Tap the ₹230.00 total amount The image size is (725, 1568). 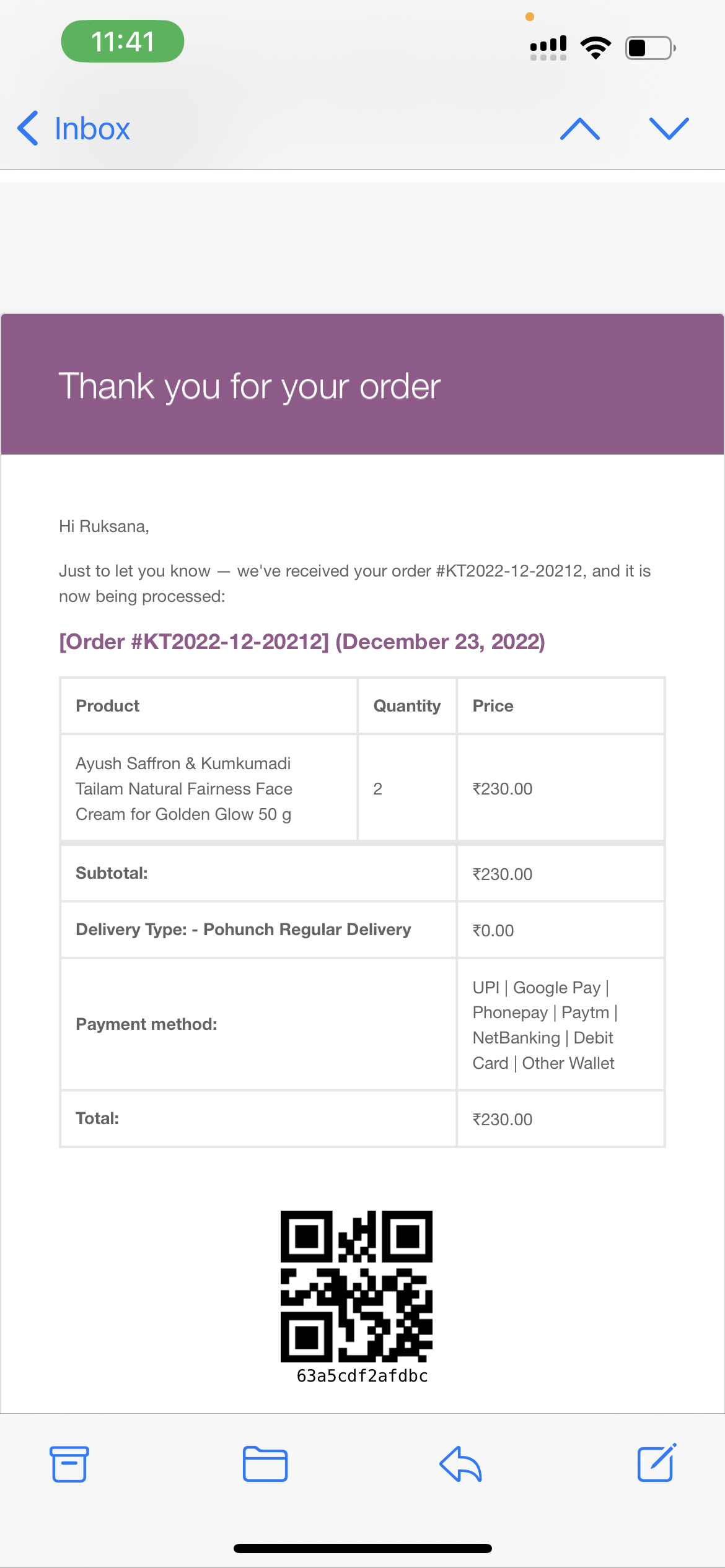point(503,1119)
